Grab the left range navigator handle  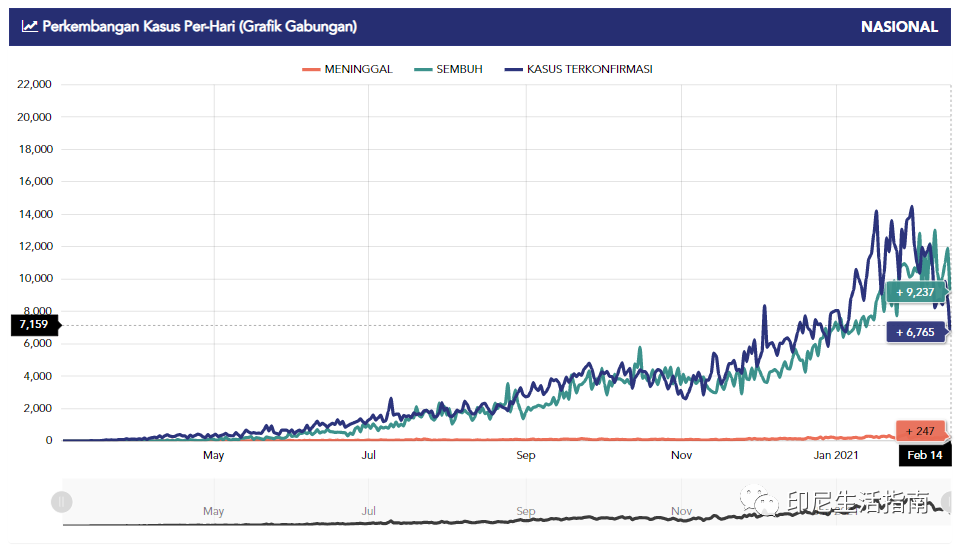point(61,502)
